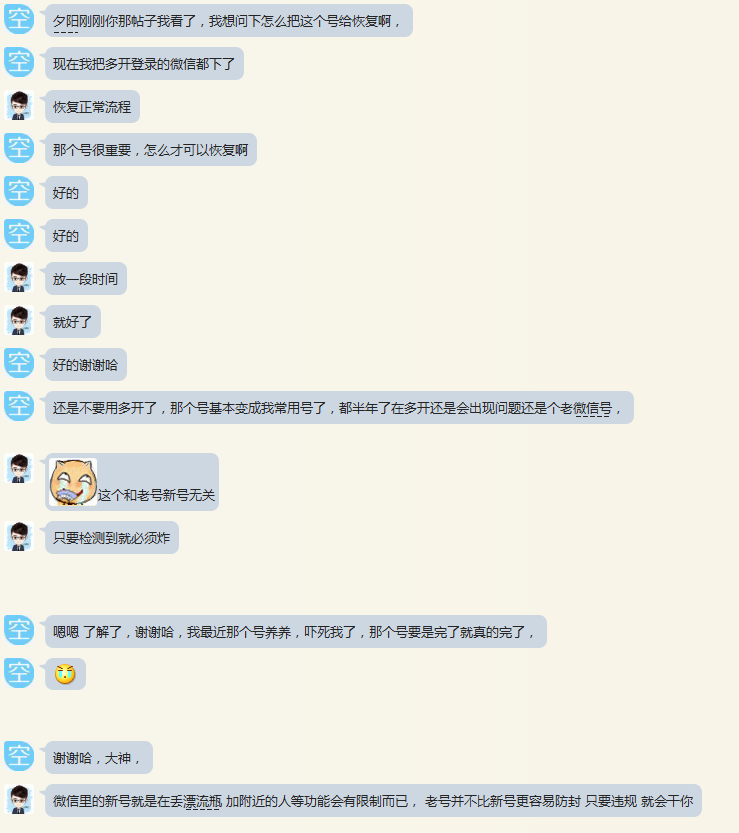Click the avatar beside '放一段时间' message

pos(19,277)
